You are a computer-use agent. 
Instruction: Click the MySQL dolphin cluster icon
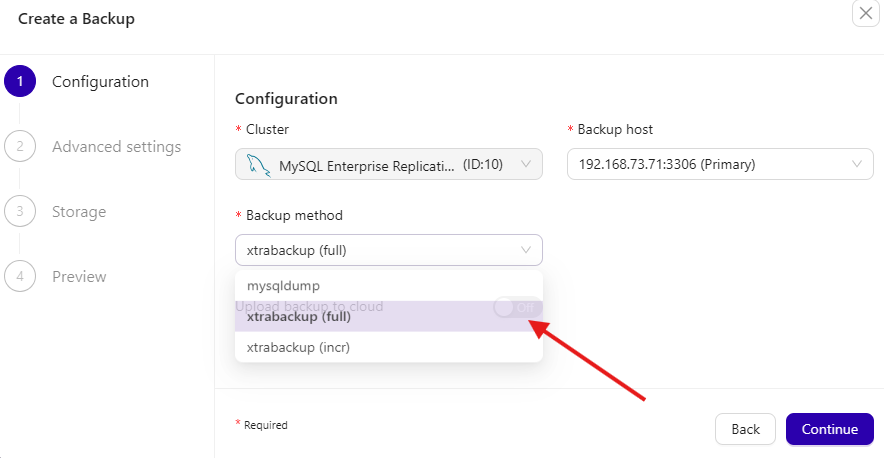tap(257, 165)
